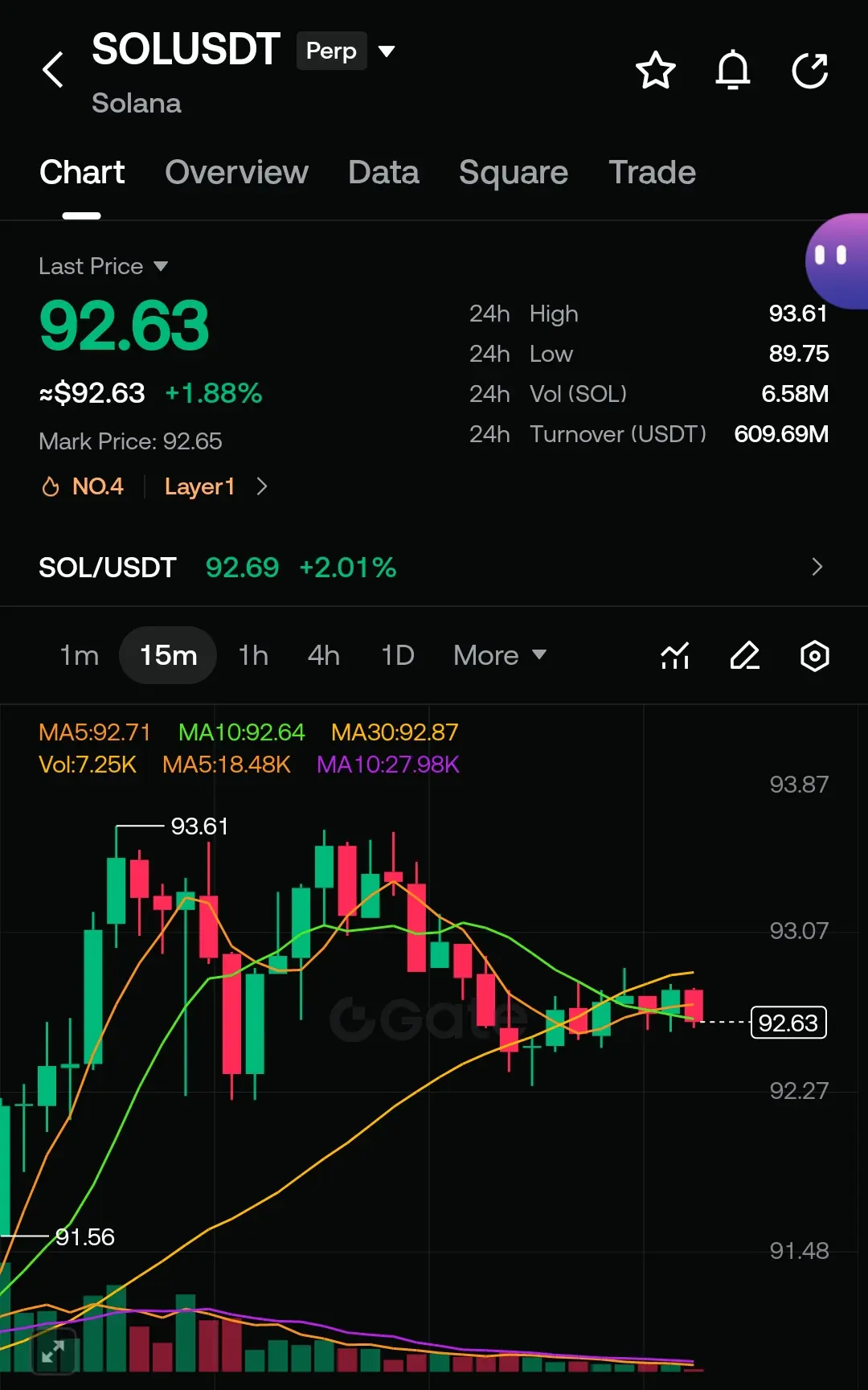Expand chart to fullscreen icon
This screenshot has height=1390, width=868.
(53, 1351)
